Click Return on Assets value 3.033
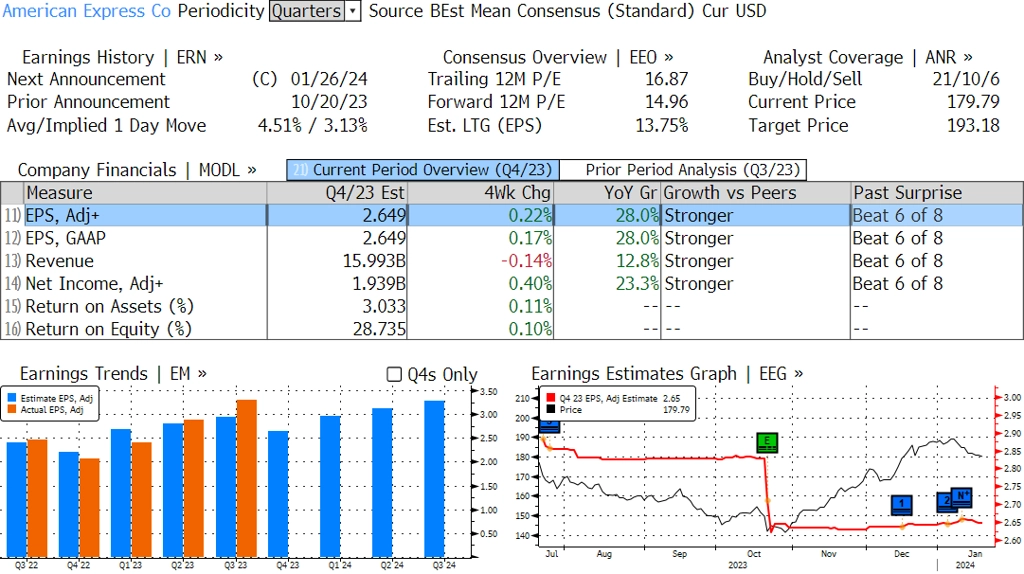The height and width of the screenshot is (574, 1024). [x=384, y=306]
